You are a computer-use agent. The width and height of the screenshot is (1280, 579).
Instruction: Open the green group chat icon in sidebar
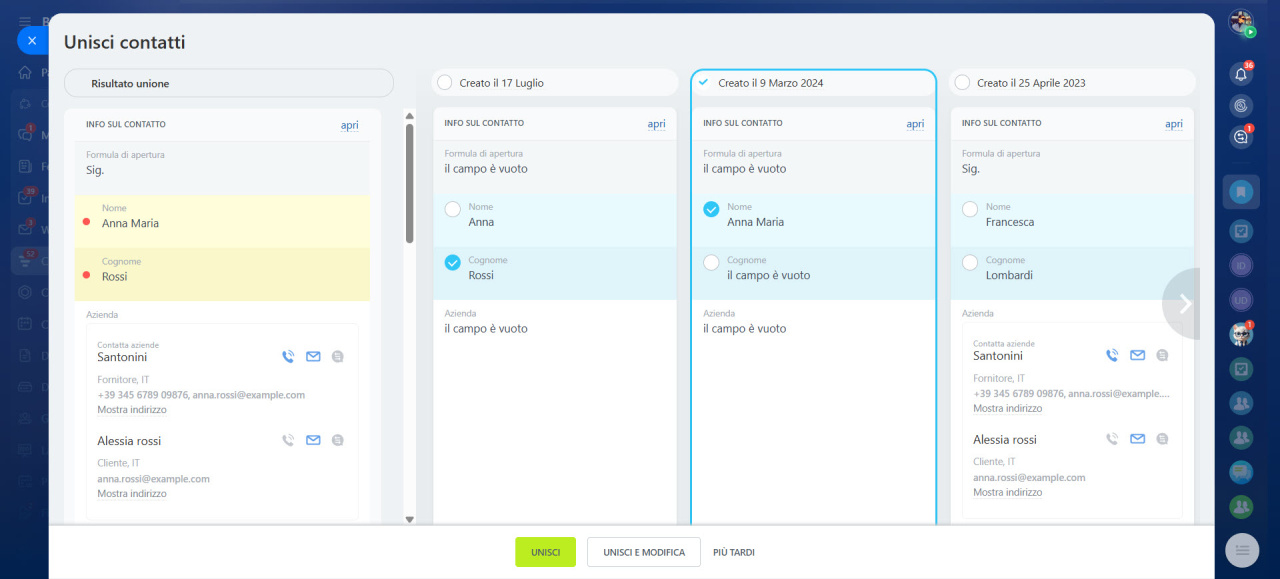point(1241,507)
